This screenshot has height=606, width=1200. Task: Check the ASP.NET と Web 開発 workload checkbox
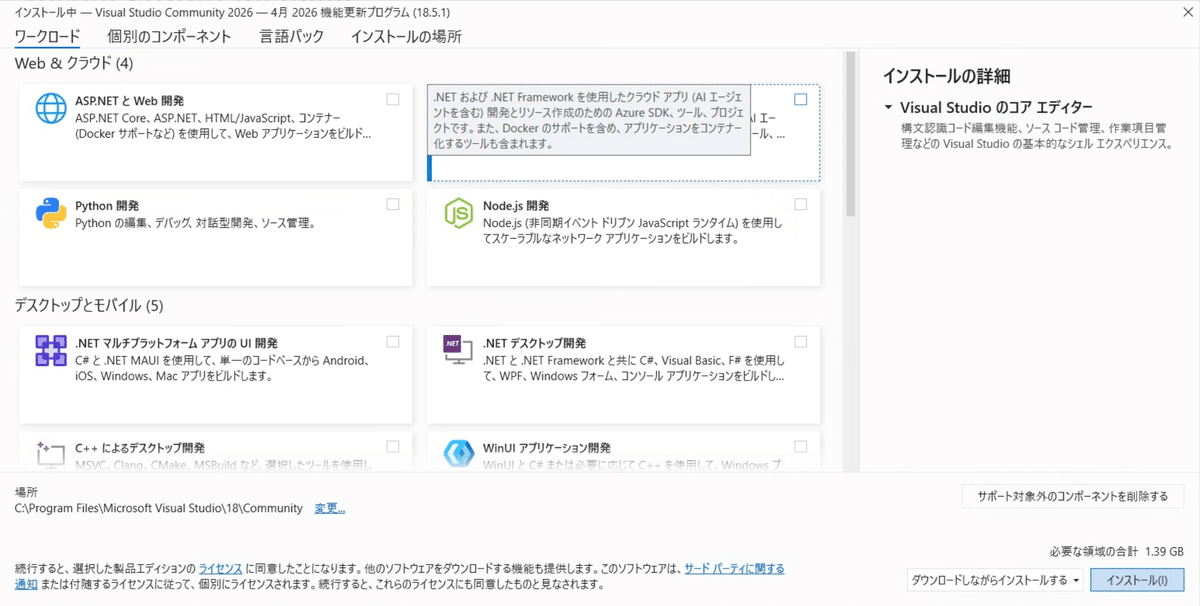click(x=393, y=99)
